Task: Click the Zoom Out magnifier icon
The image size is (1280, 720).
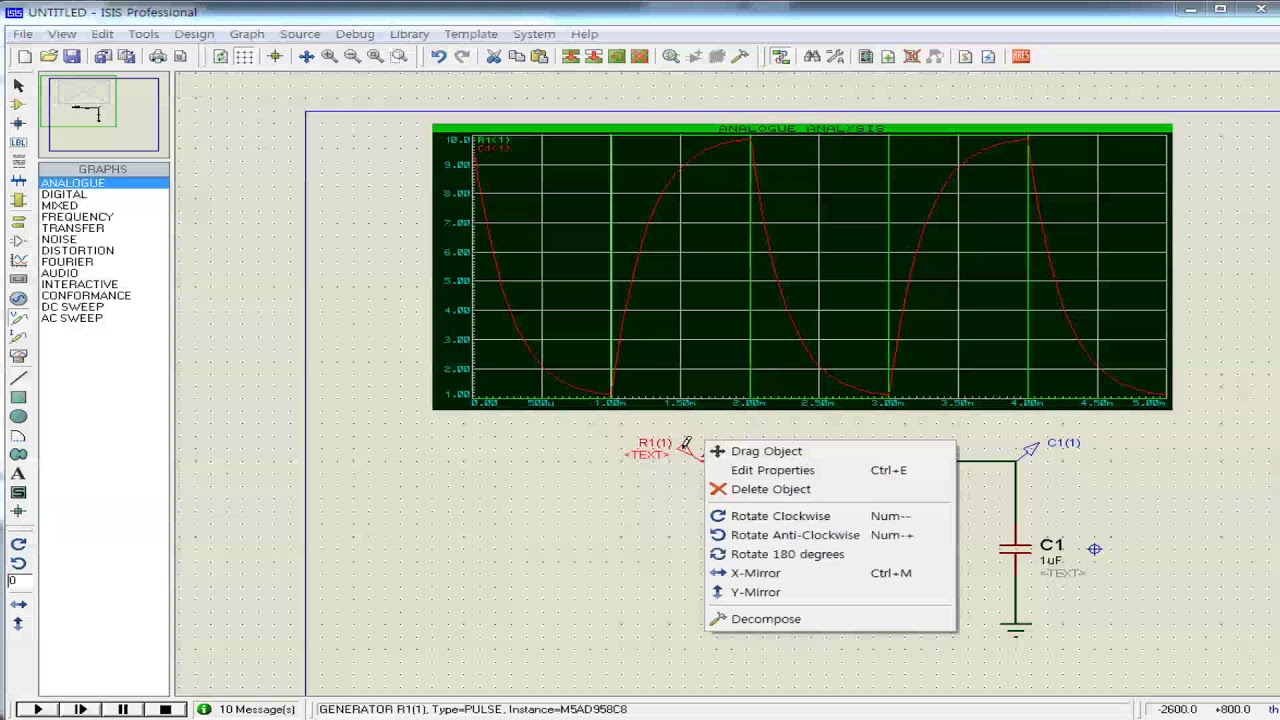Action: 352,57
